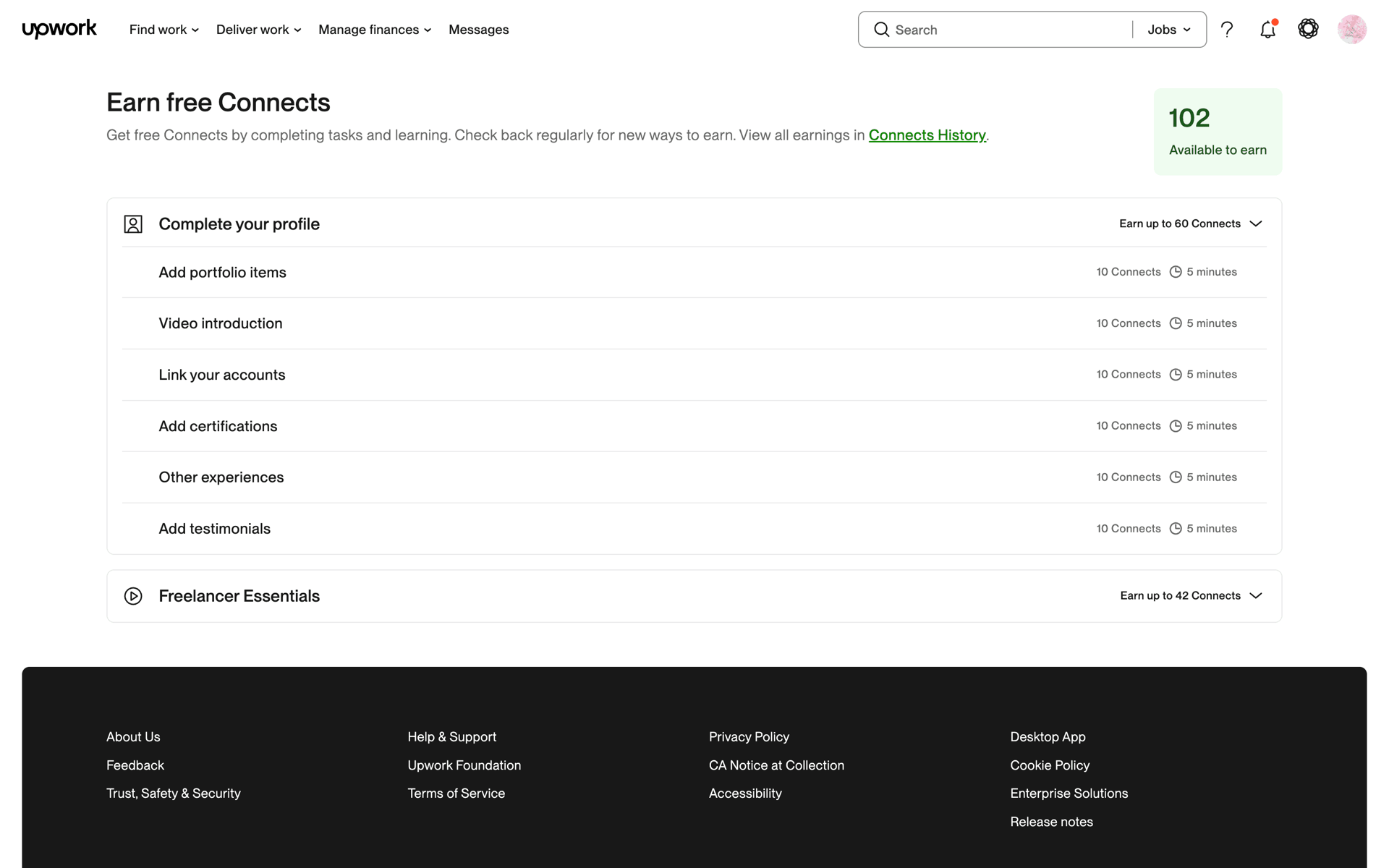Click the clock icon in Add certifications row
Viewport: 1389px width, 868px height.
point(1176,426)
